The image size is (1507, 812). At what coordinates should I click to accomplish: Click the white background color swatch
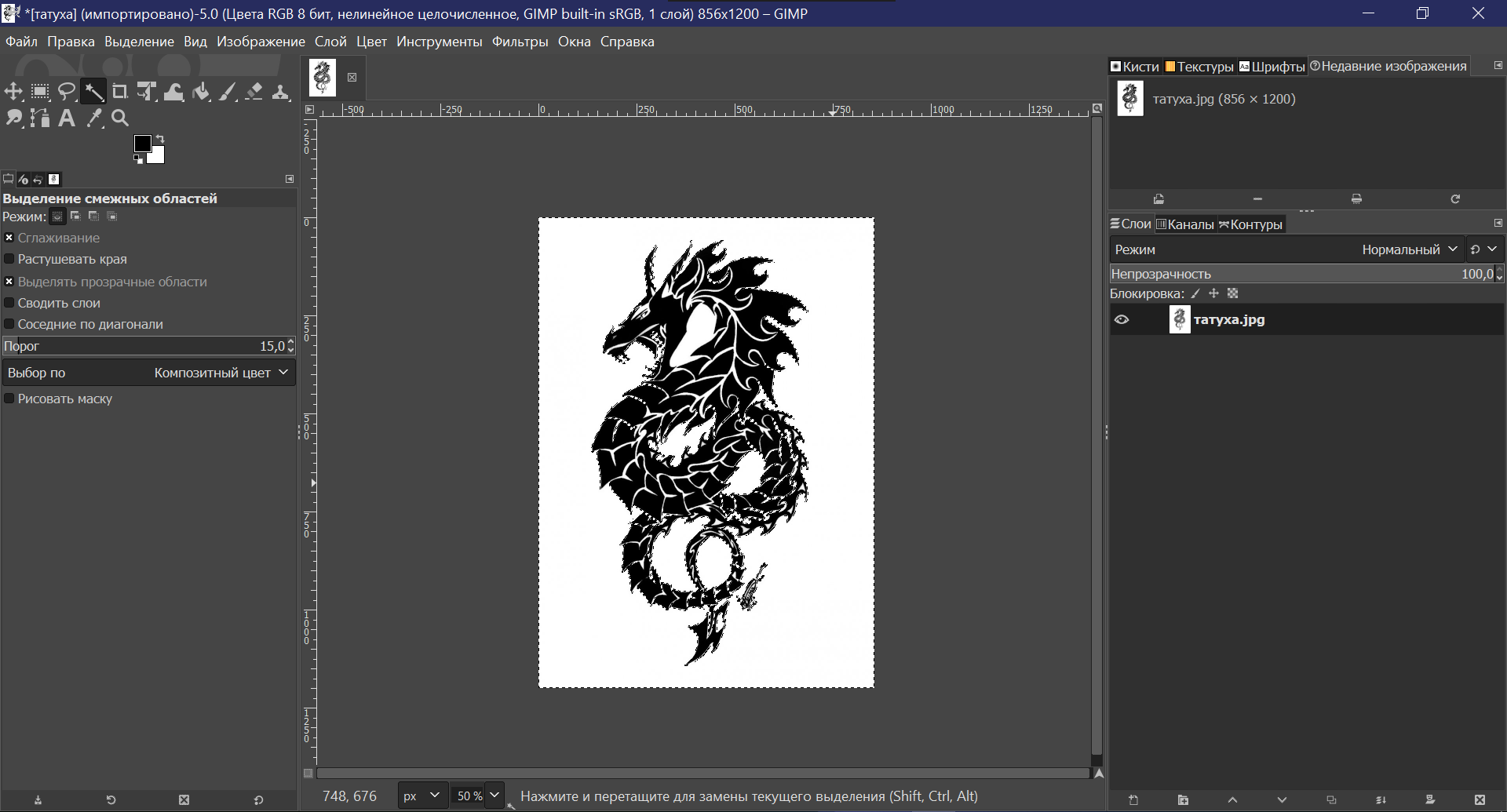coord(158,156)
